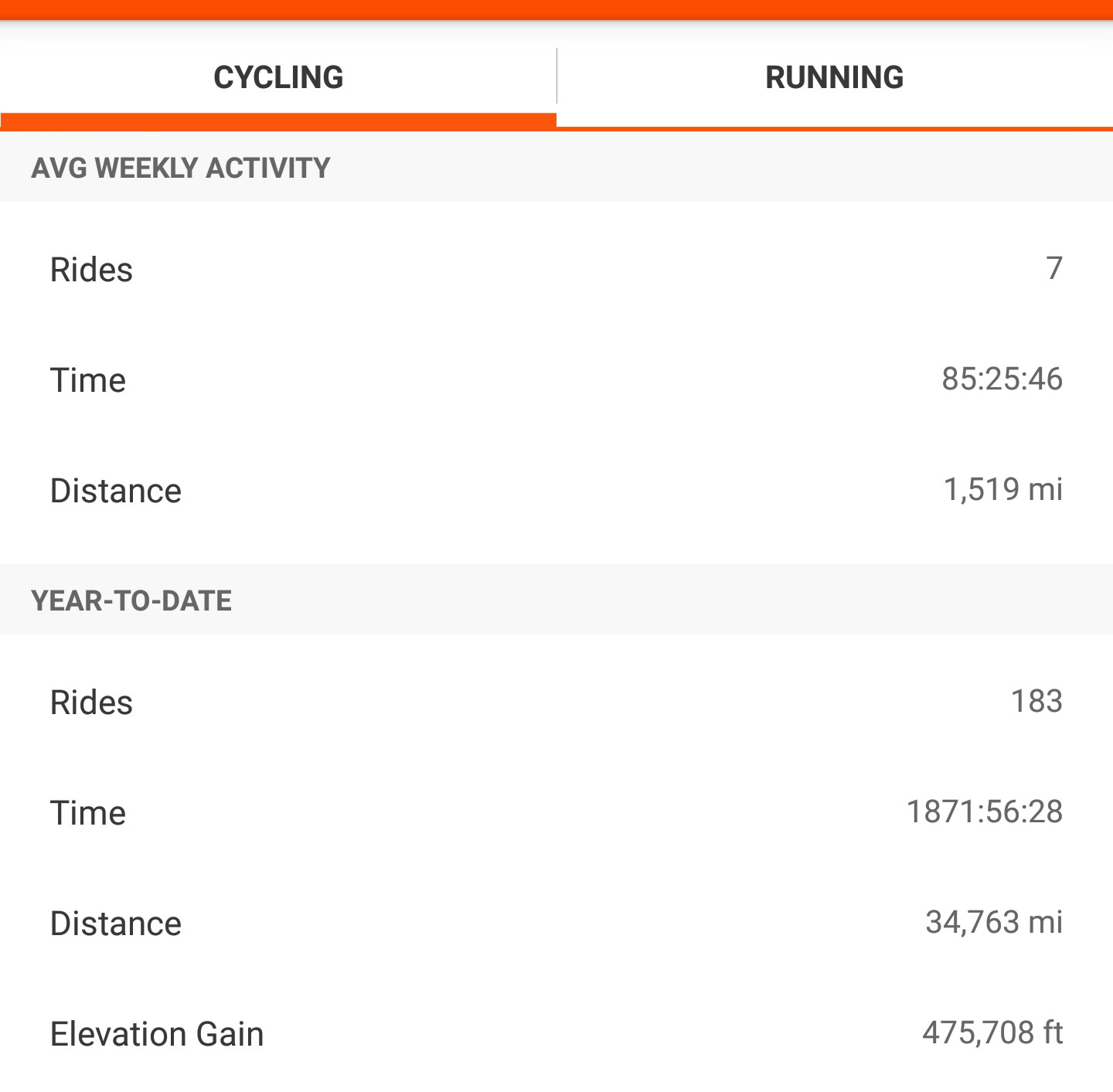Tap the AVG WEEKLY ACTIVITY header
Image resolution: width=1113 pixels, height=1092 pixels.
point(181,168)
